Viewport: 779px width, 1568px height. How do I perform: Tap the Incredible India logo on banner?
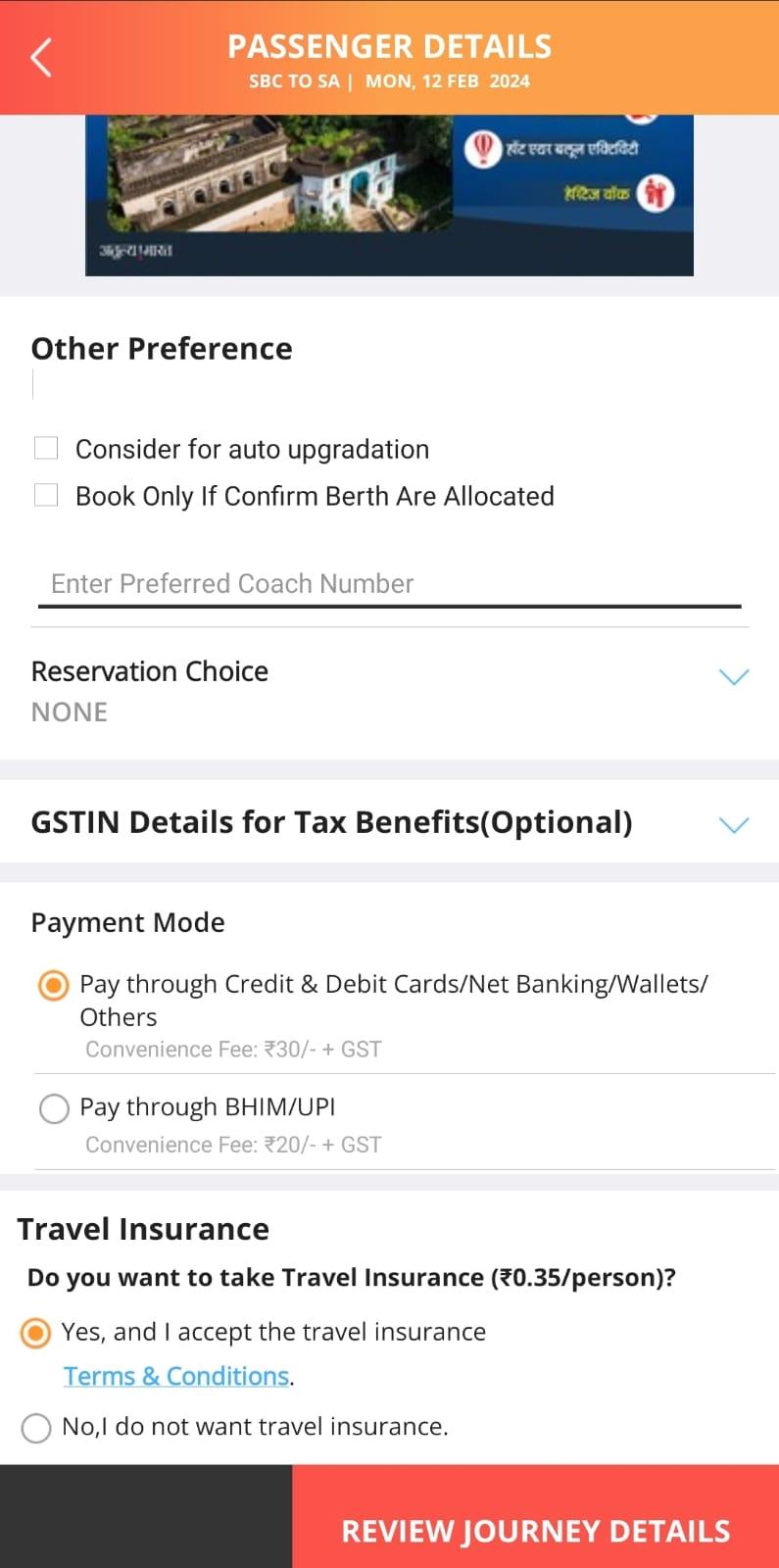(135, 251)
